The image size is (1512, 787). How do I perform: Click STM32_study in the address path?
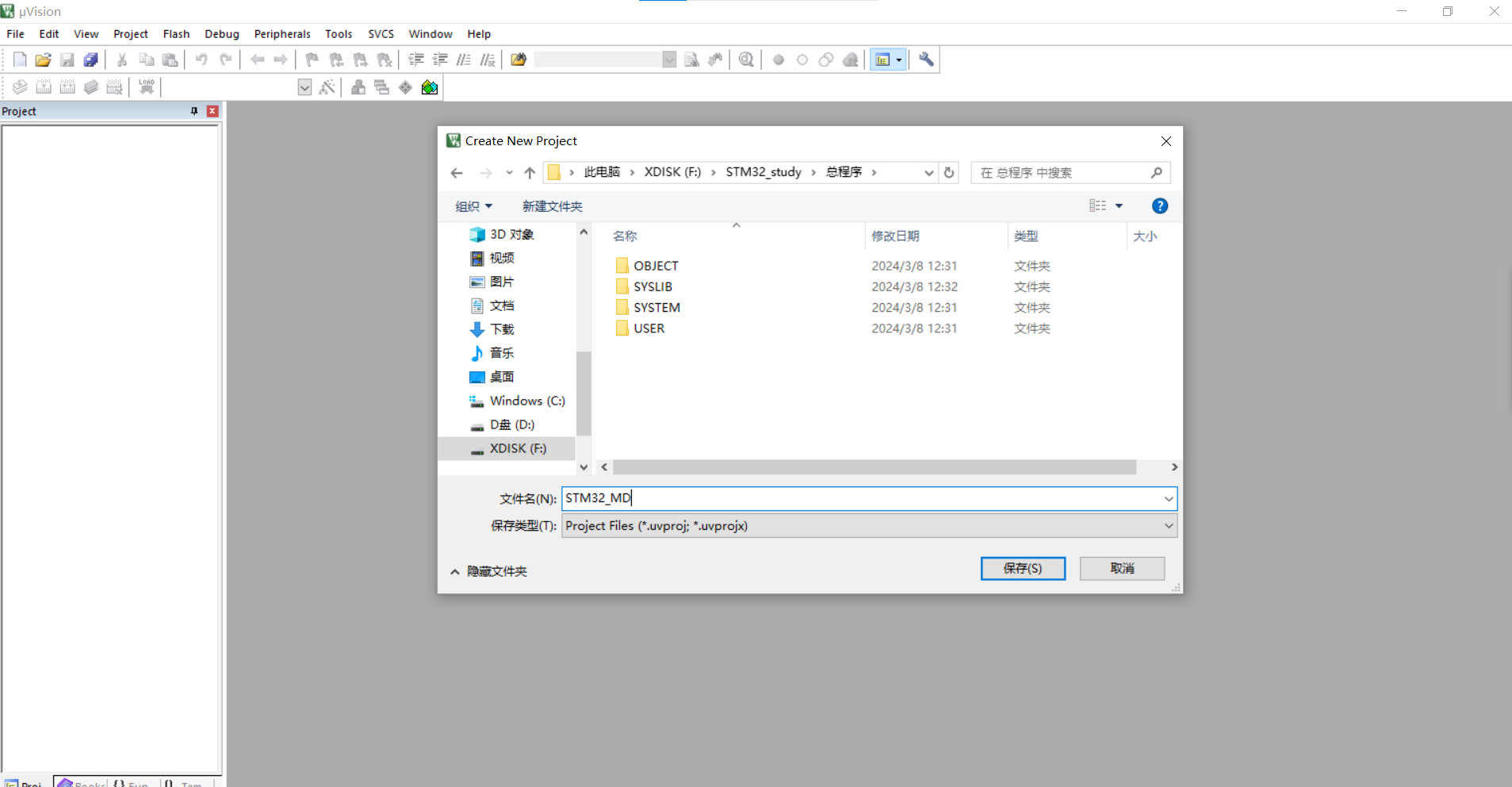(764, 172)
